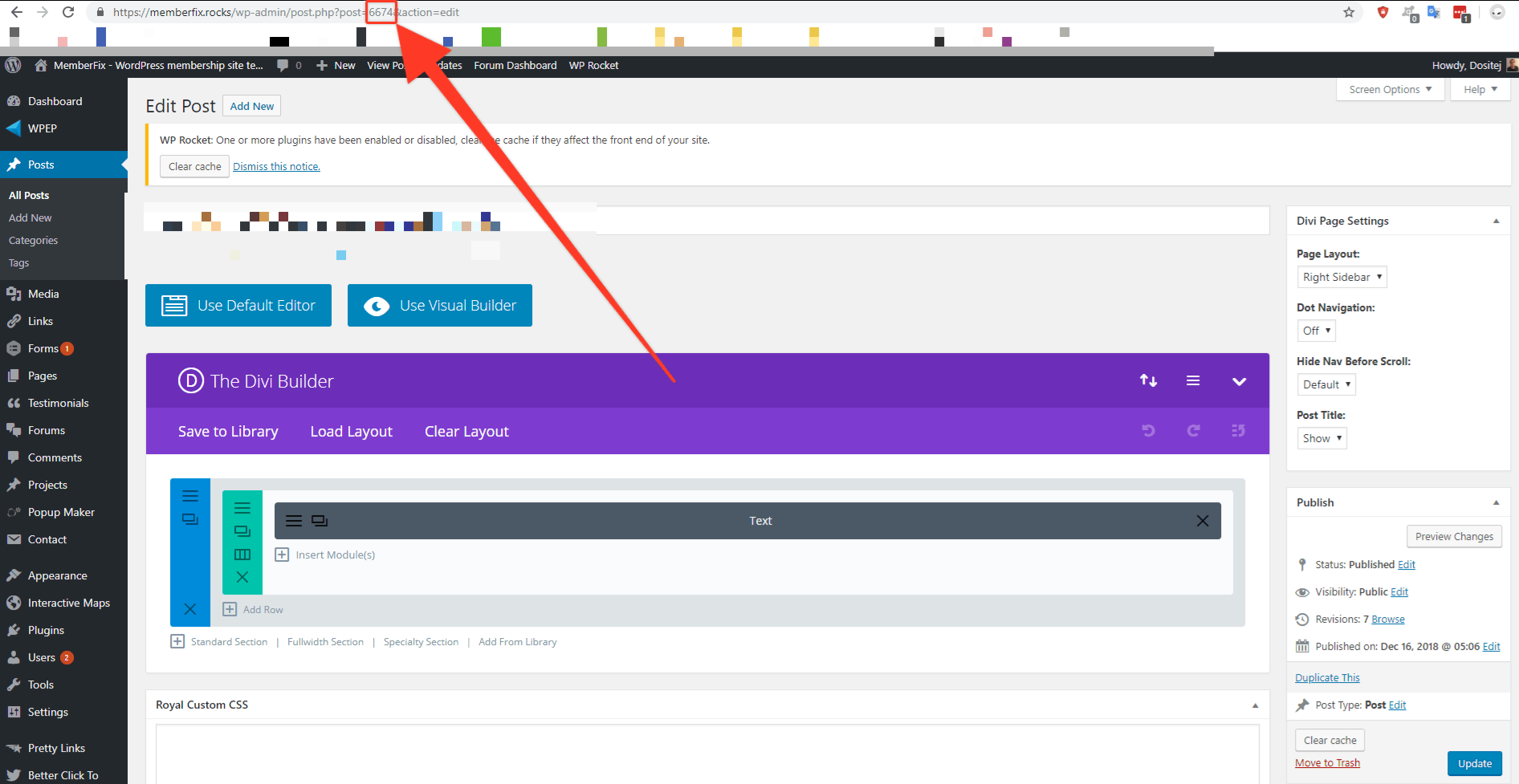Delete the blue section with X icon
This screenshot has height=784, width=1519.
190,609
